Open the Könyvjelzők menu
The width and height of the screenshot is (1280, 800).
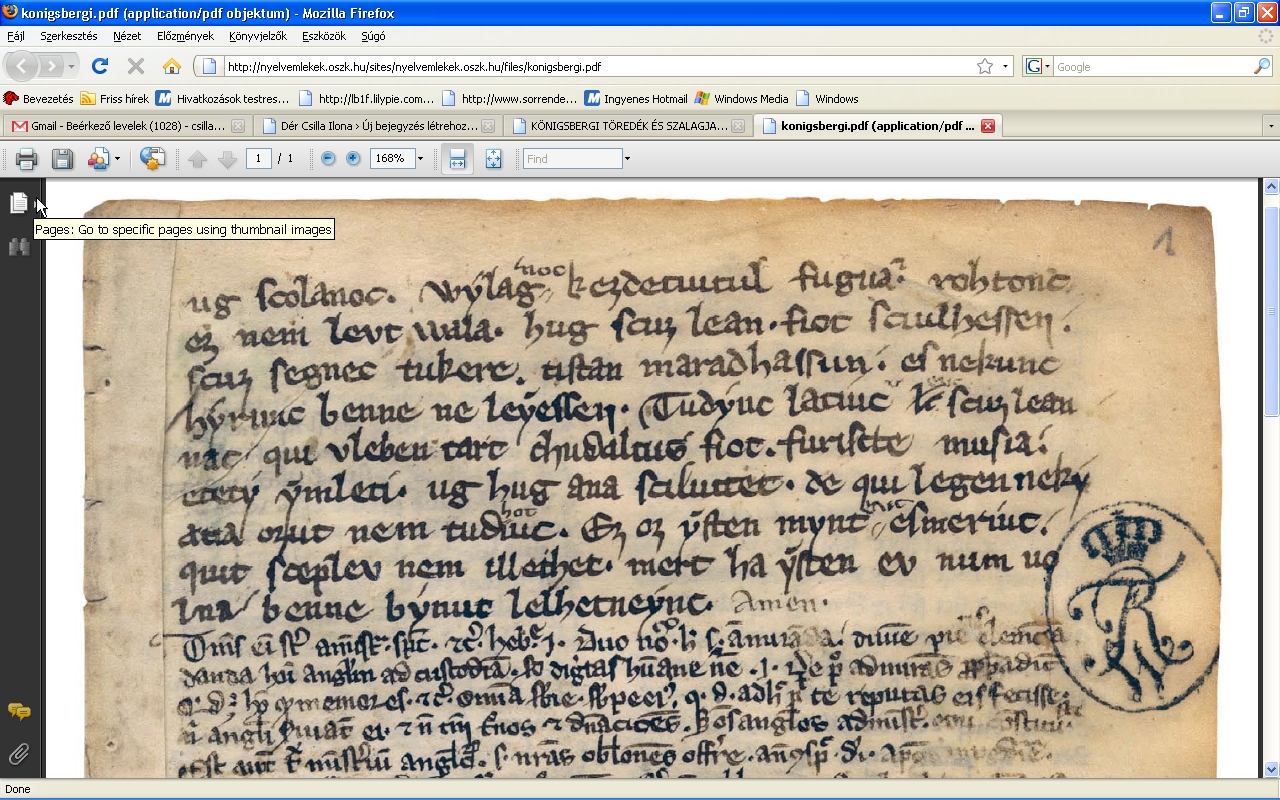[x=258, y=36]
